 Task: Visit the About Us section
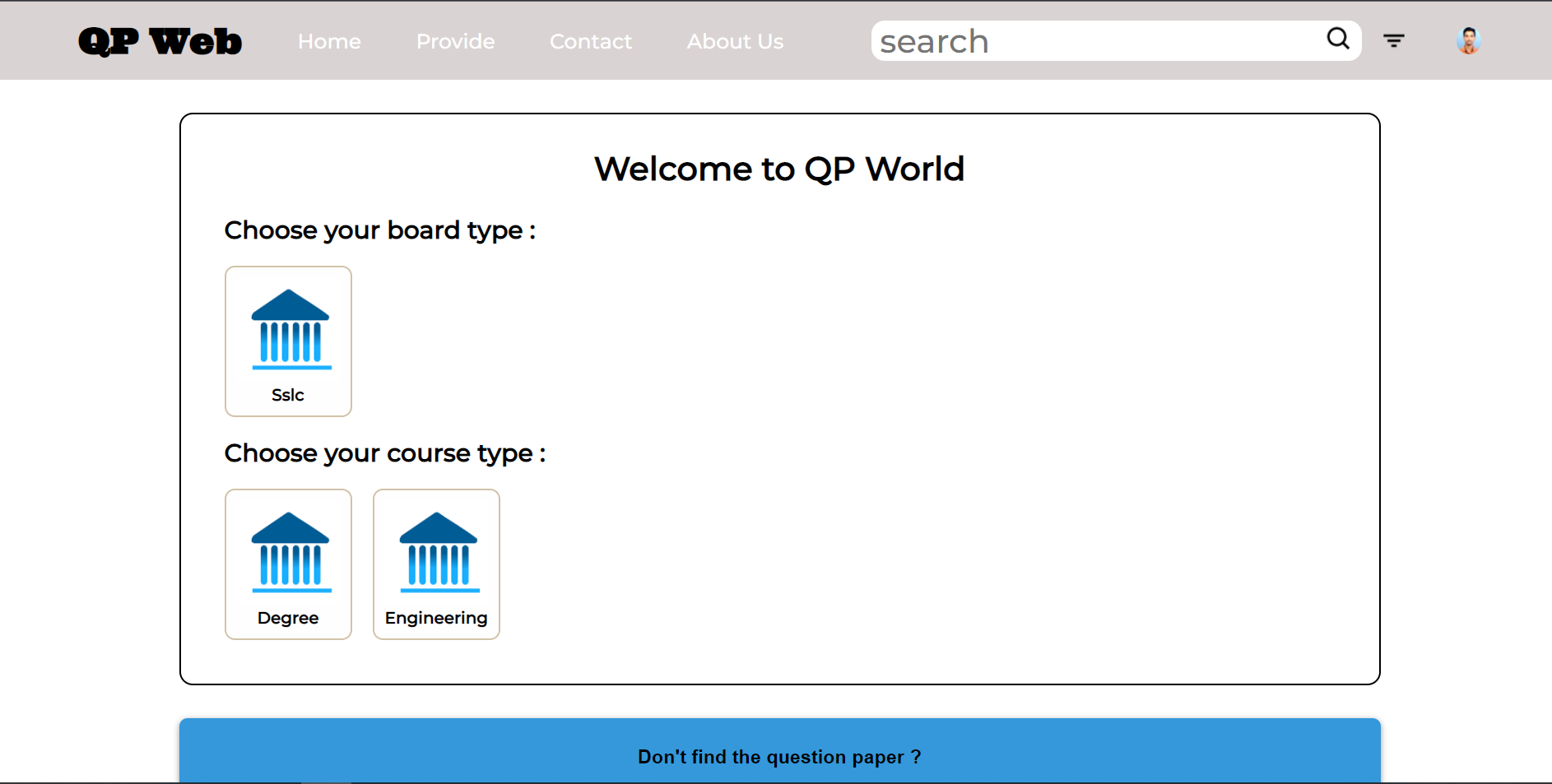tap(735, 41)
